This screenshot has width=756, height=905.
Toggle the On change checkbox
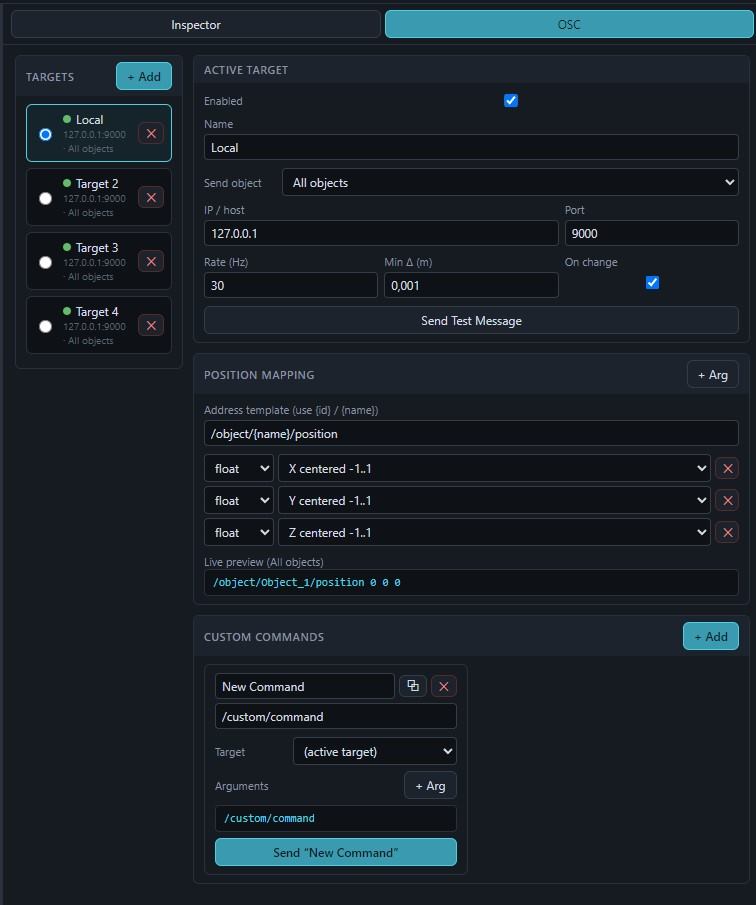tap(652, 283)
